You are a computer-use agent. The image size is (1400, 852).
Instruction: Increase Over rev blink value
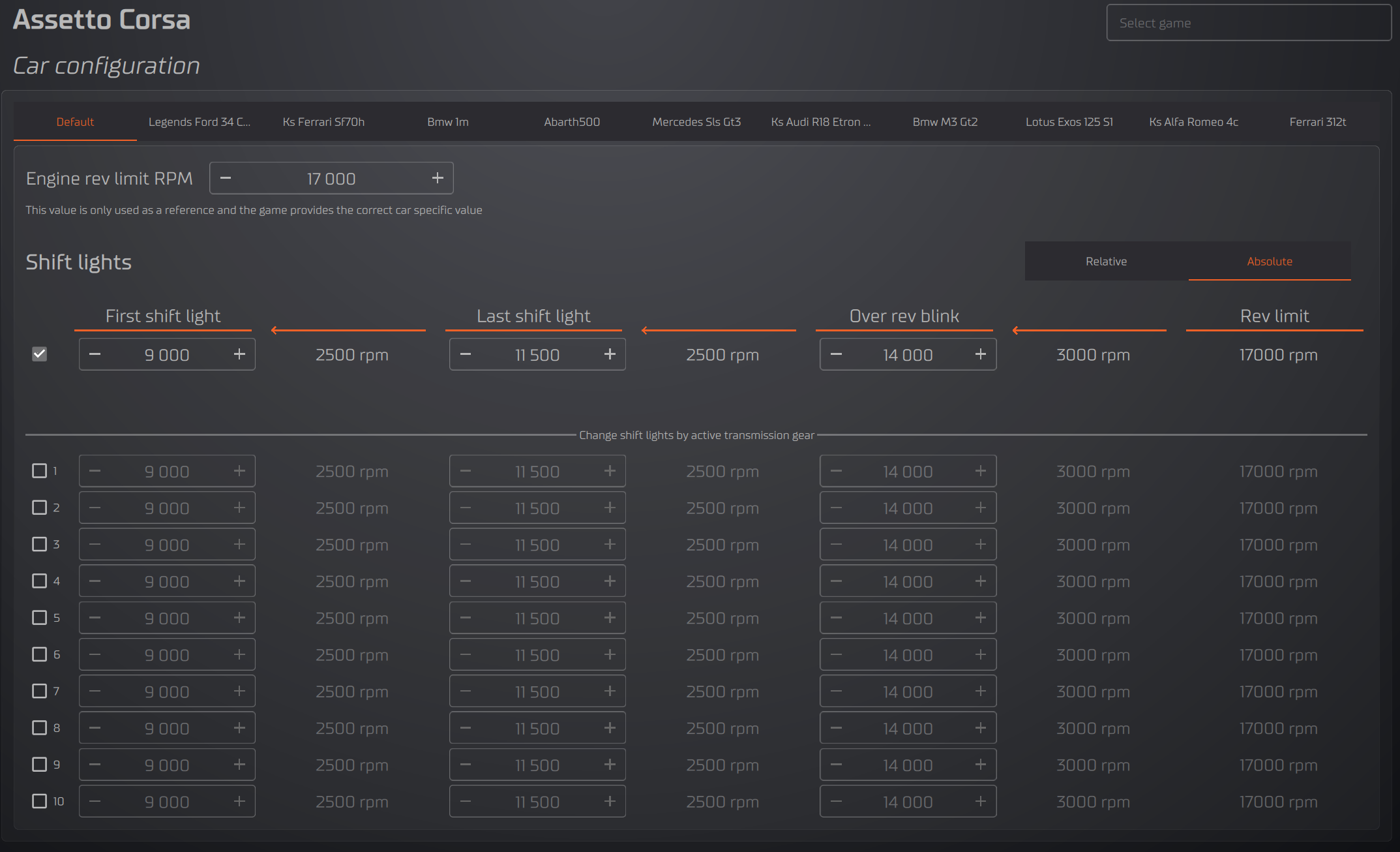(x=980, y=354)
